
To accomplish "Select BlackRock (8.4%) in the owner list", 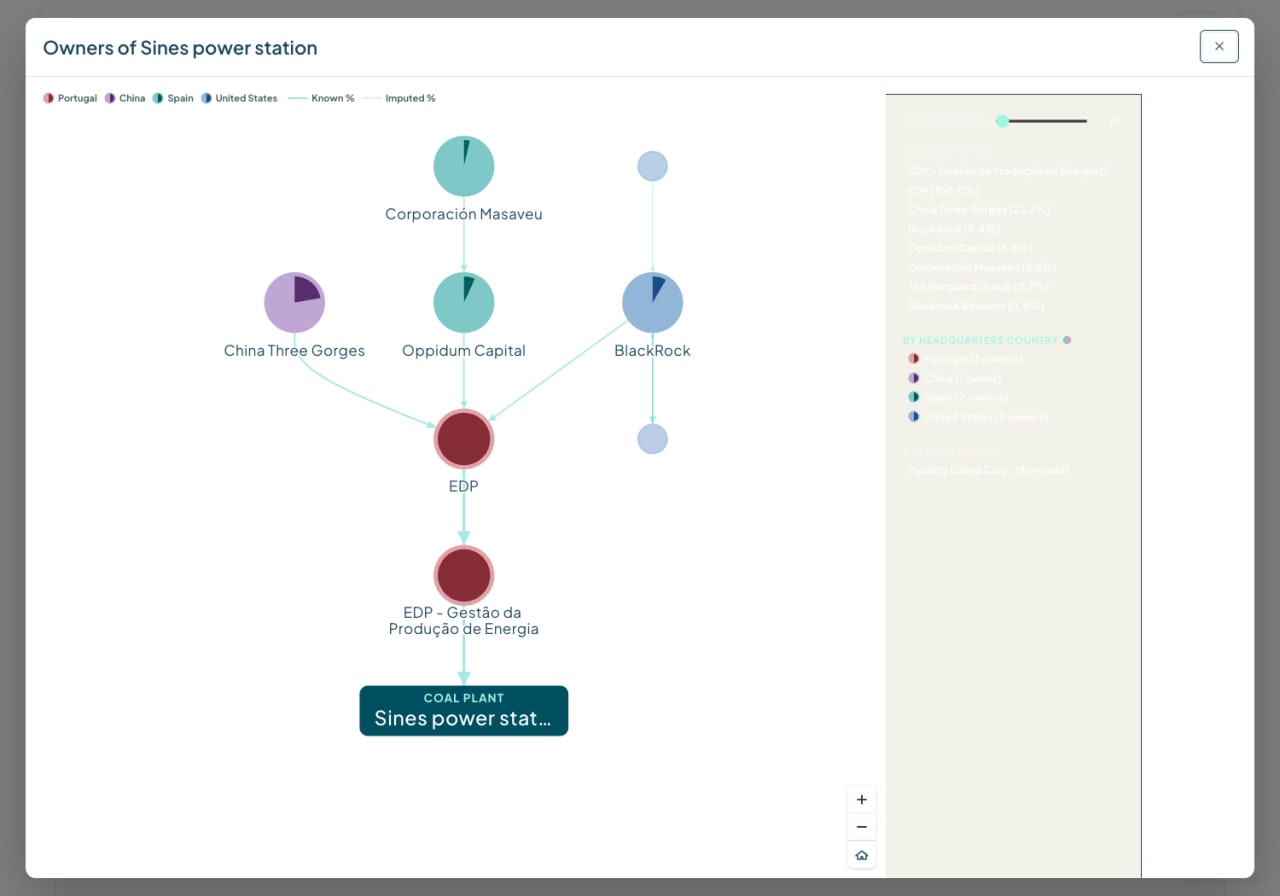I will tap(953, 229).
